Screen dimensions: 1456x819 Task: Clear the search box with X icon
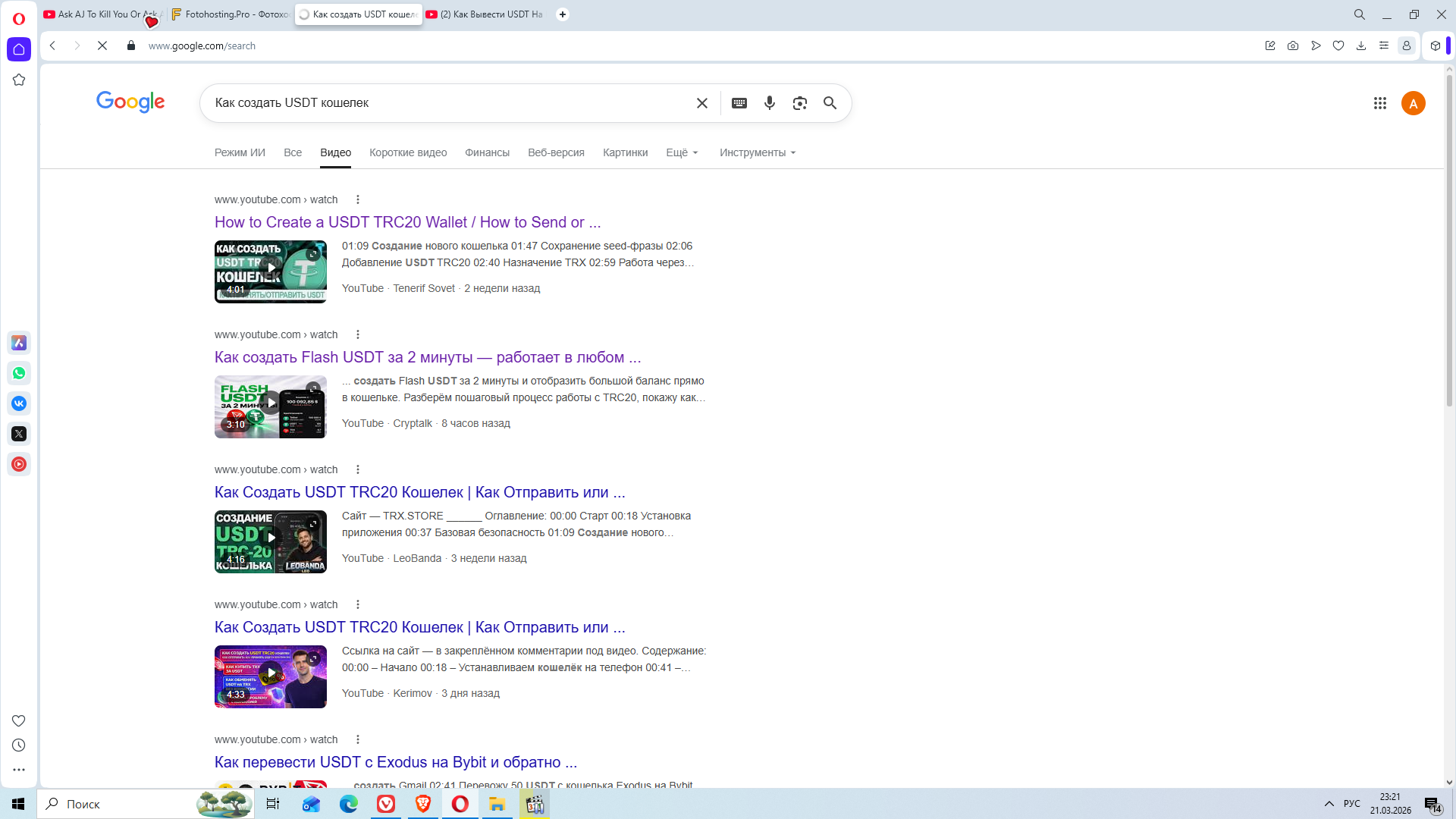coord(701,103)
